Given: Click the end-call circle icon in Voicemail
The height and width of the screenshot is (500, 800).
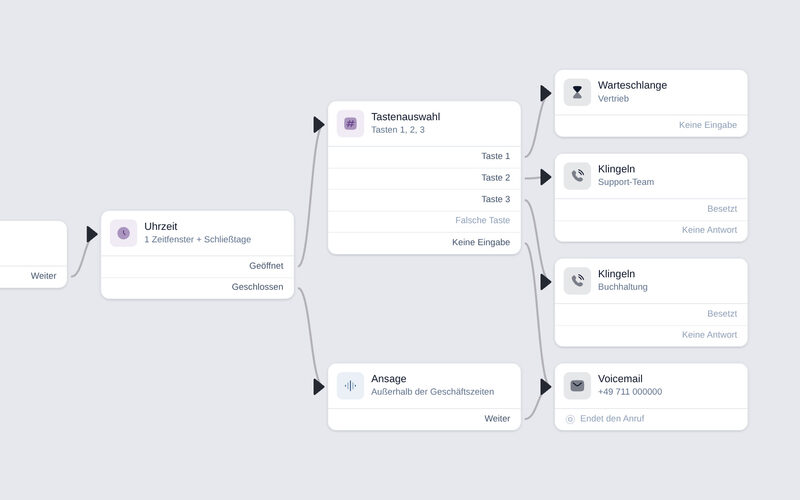Looking at the screenshot, I should pyautogui.click(x=570, y=419).
